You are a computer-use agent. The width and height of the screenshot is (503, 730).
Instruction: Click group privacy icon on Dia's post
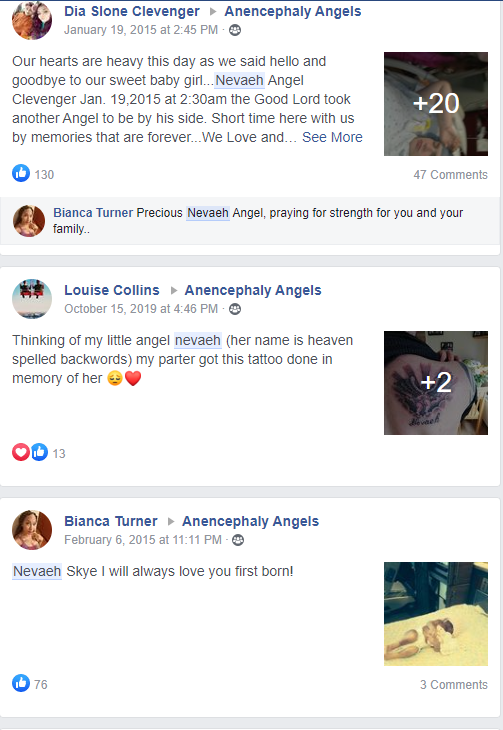click(x=235, y=30)
